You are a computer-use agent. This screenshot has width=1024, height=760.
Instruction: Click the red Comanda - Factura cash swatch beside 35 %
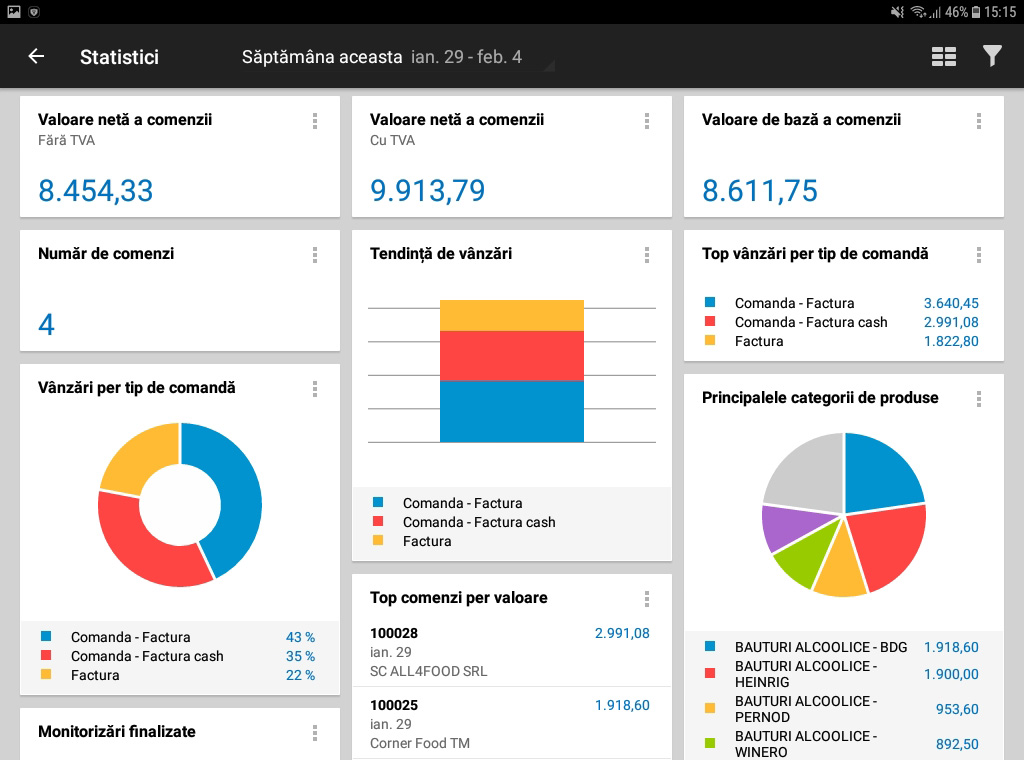point(46,655)
